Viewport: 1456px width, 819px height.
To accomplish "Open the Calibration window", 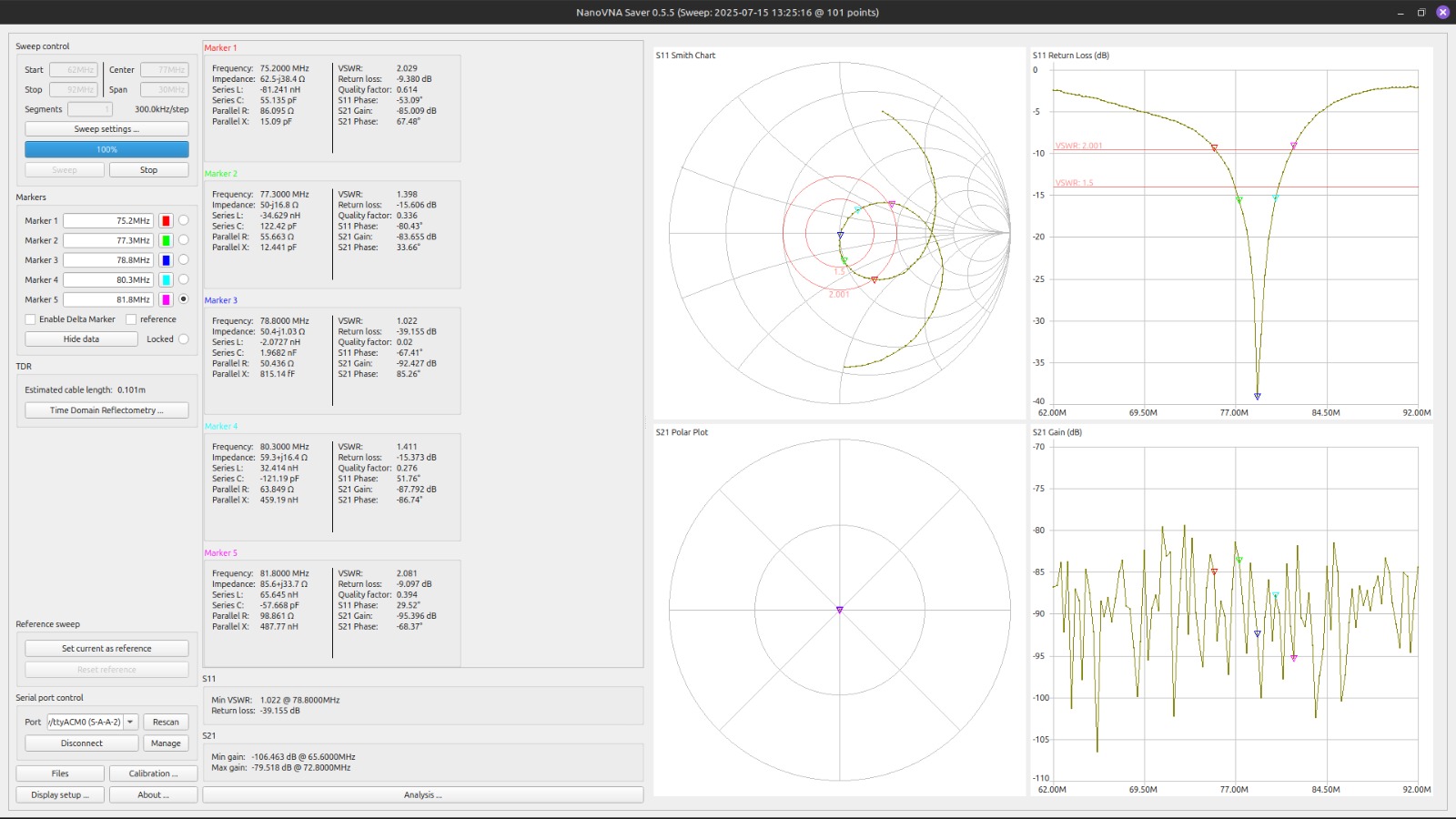I will tap(153, 773).
